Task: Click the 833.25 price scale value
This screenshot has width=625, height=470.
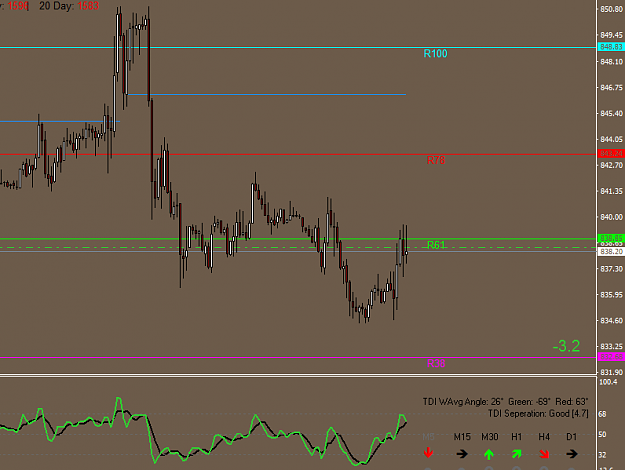Action: pyautogui.click(x=611, y=346)
